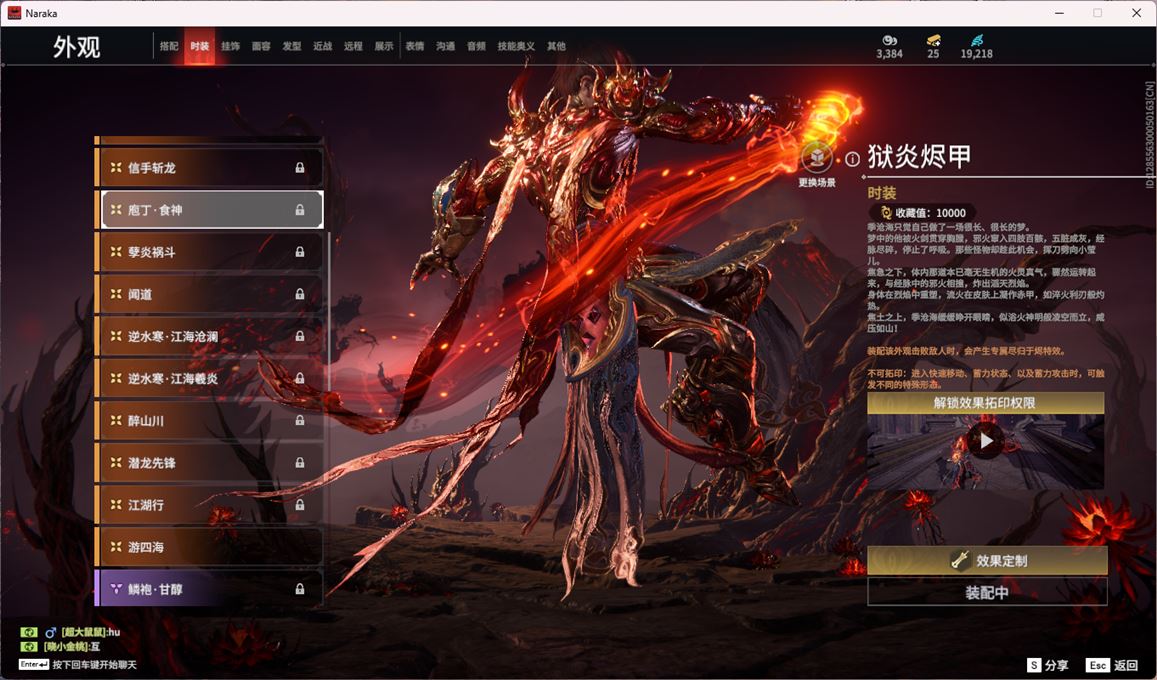Click the lock icon on 江湖行
This screenshot has height=680, width=1157.
click(x=300, y=504)
